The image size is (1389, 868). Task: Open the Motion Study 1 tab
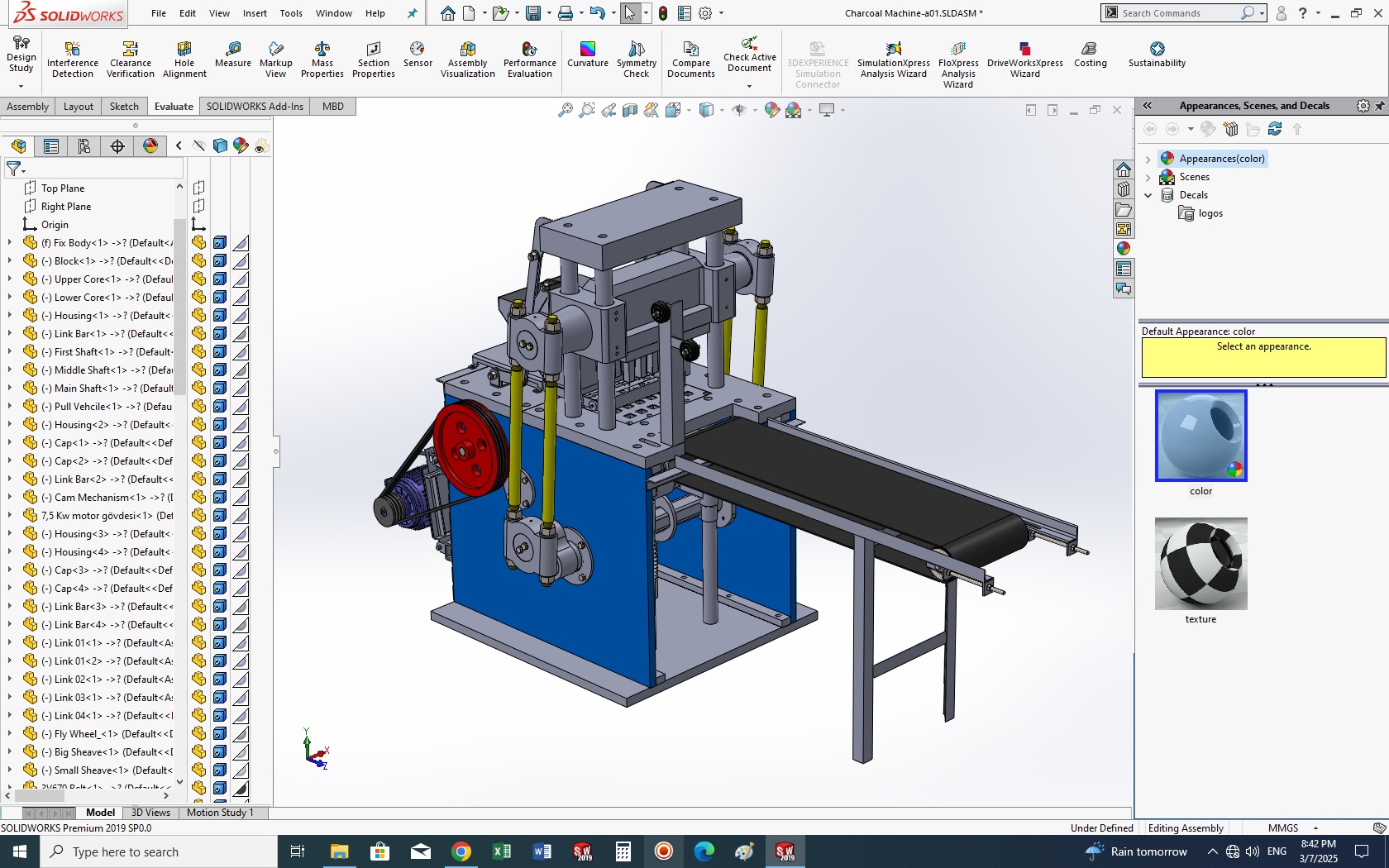220,813
